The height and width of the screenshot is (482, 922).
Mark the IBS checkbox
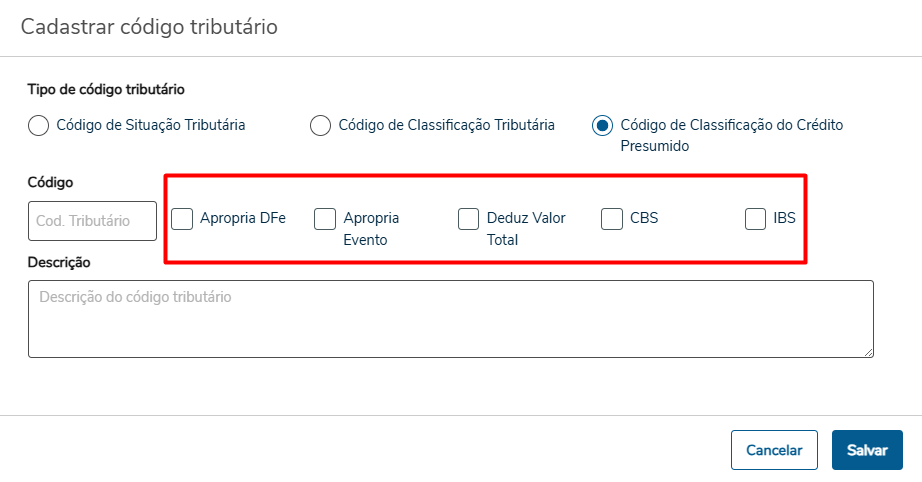point(756,218)
